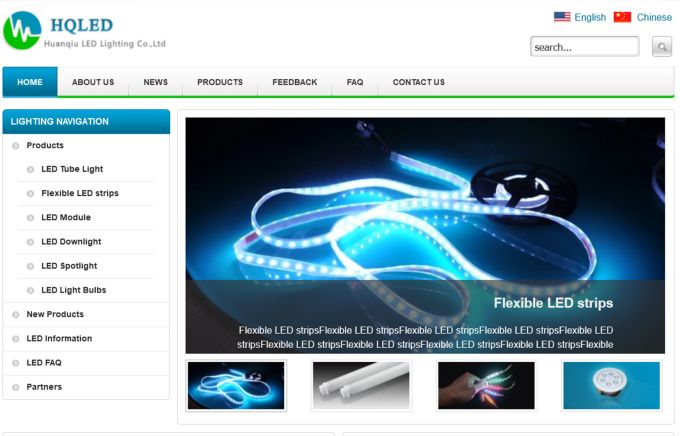The height and width of the screenshot is (436, 680).
Task: Click the China flag icon
Action: click(622, 17)
